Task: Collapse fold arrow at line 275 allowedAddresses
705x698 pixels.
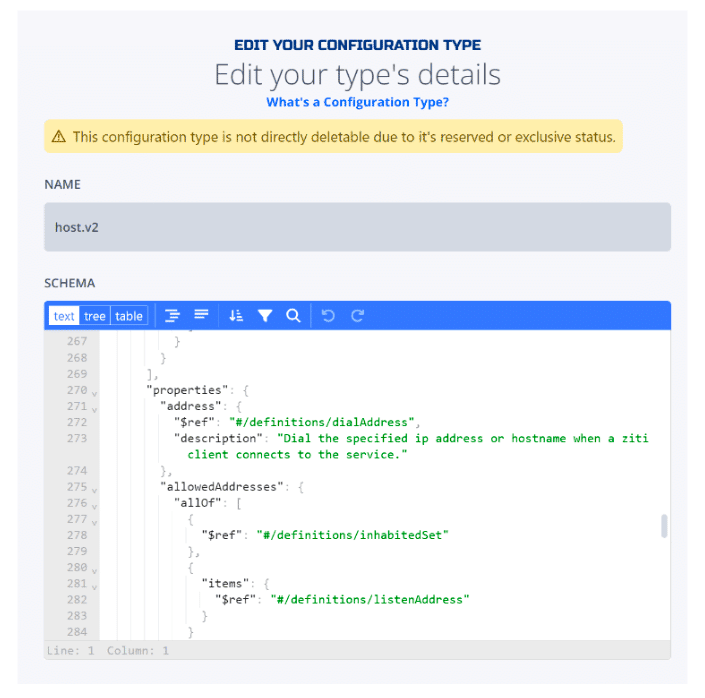Action: click(x=94, y=491)
